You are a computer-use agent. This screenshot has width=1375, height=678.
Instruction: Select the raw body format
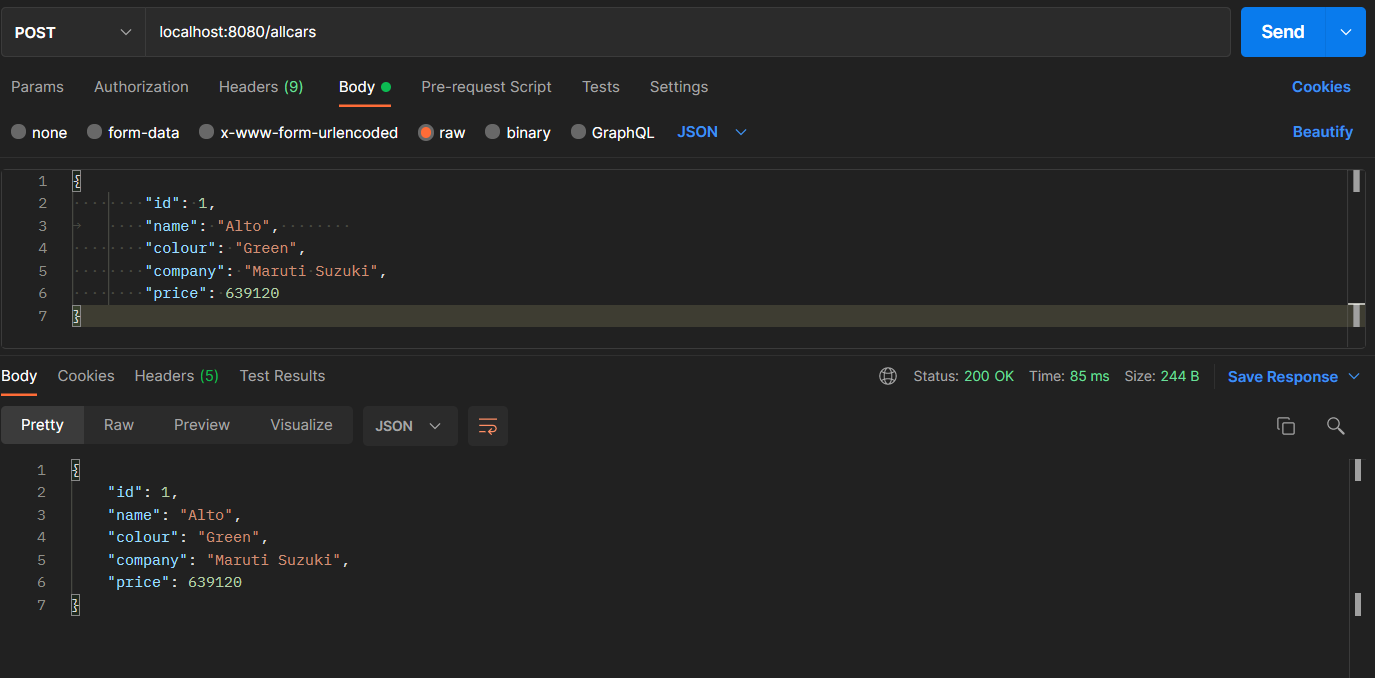(429, 131)
